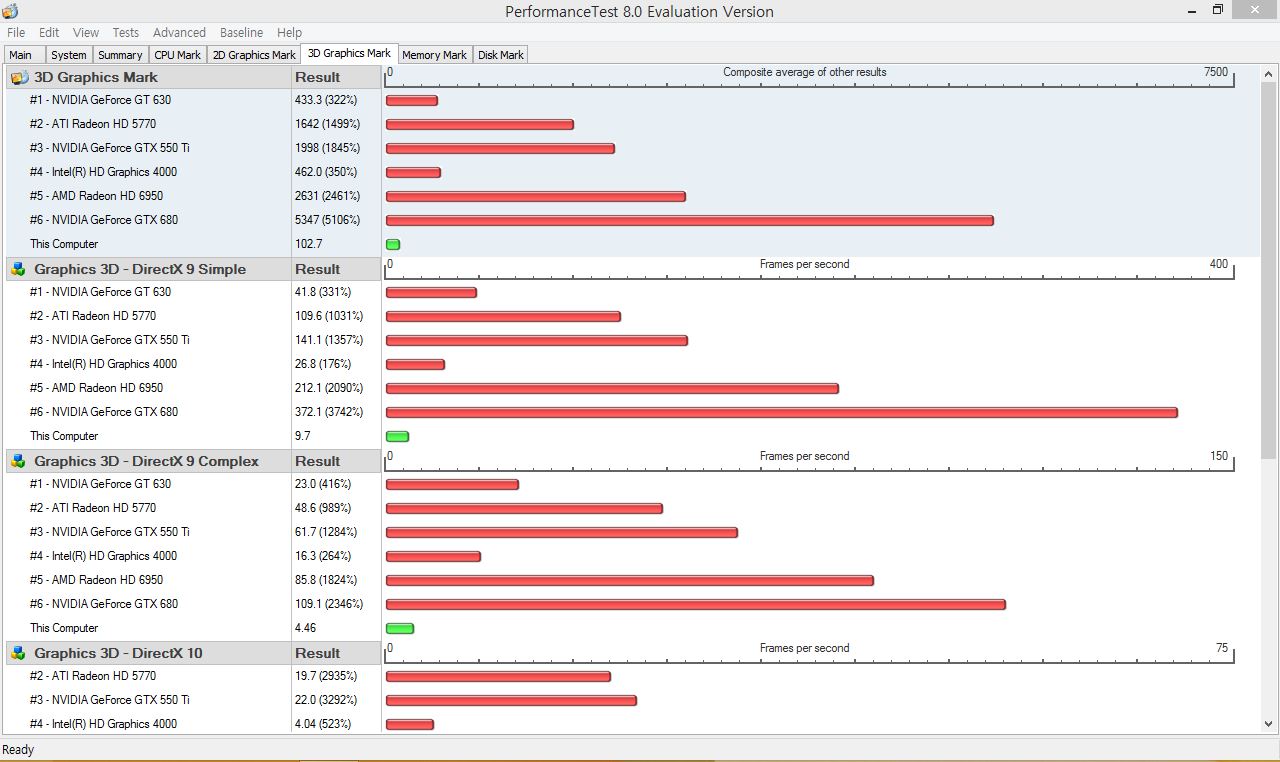Screen dimensions: 1280x762
Task: Click the result value '41.8 (331%)'
Action: (x=322, y=292)
